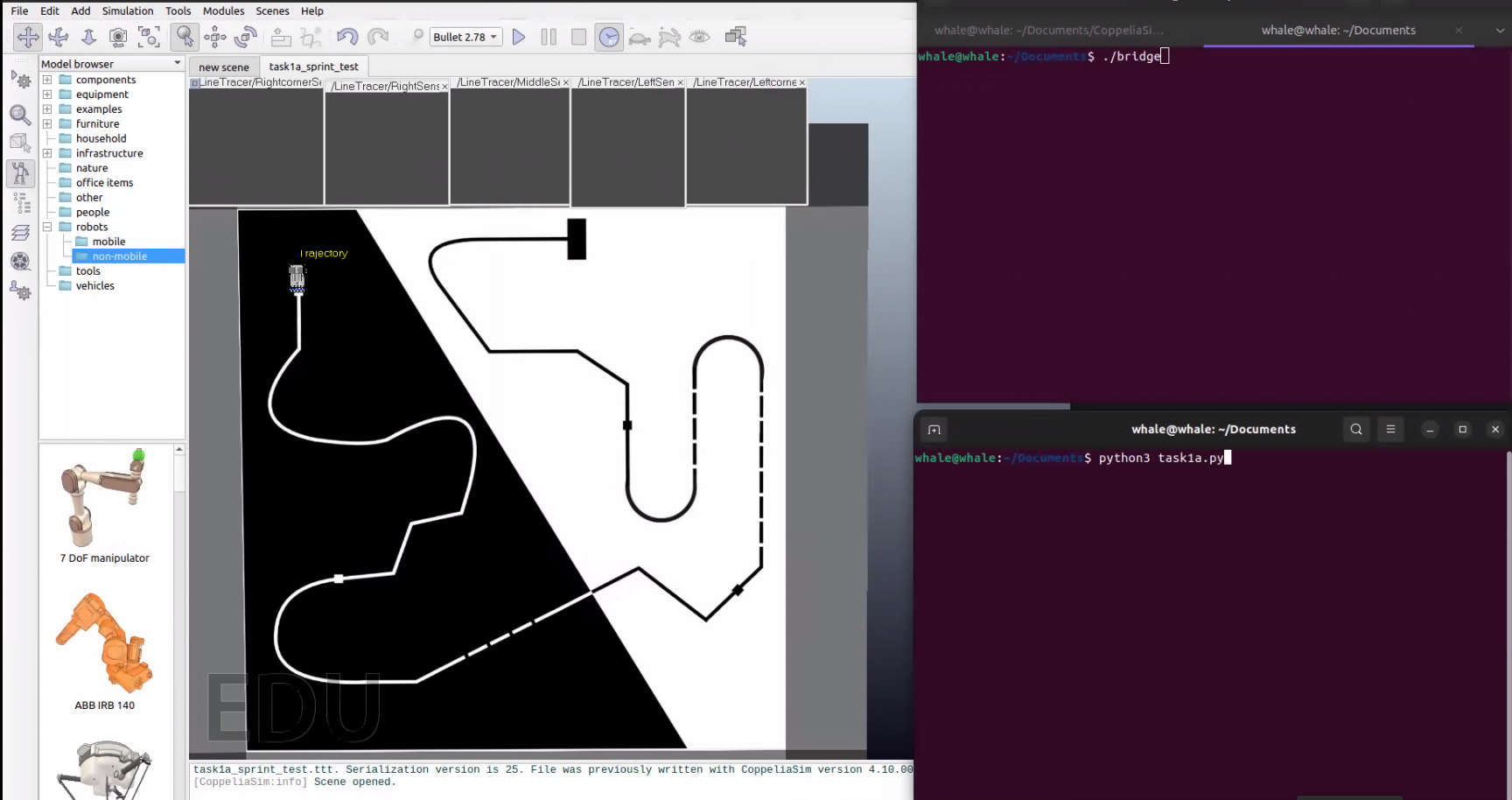Pause the simulation
Viewport: 1512px width, 800px height.
549,37
